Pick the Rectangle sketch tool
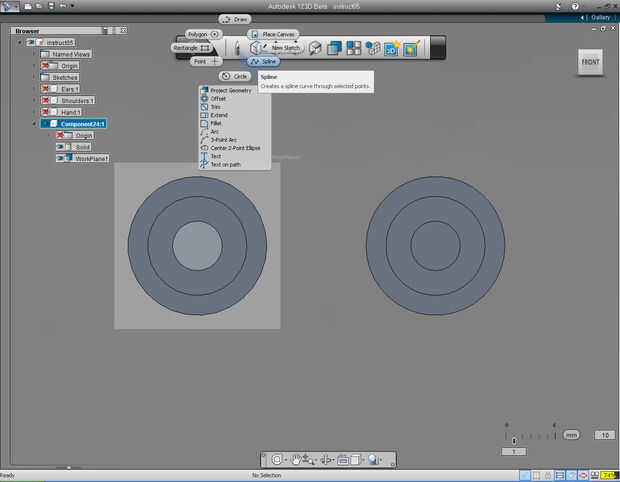620x482 pixels. coord(191,47)
